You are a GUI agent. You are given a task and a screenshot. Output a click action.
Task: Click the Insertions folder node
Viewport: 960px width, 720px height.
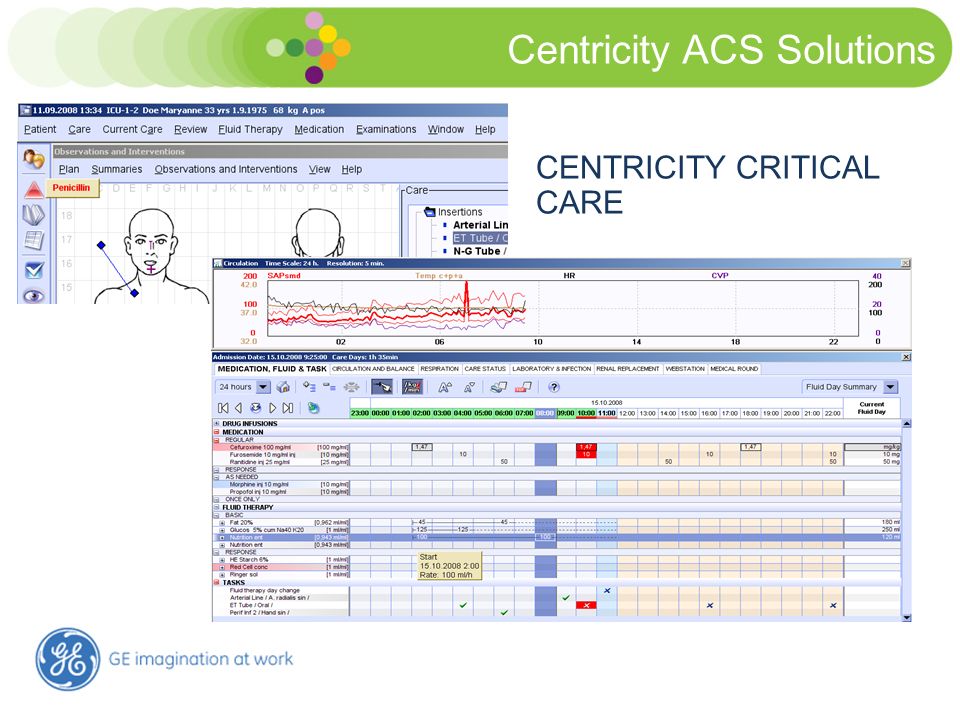[454, 212]
